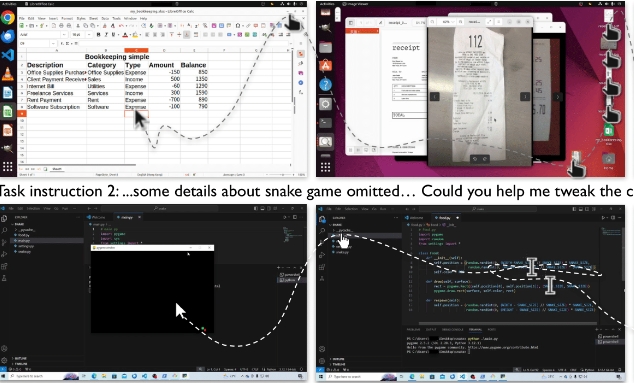
Task: Select the Sheet1 tab in Calc
Action: coord(57,169)
